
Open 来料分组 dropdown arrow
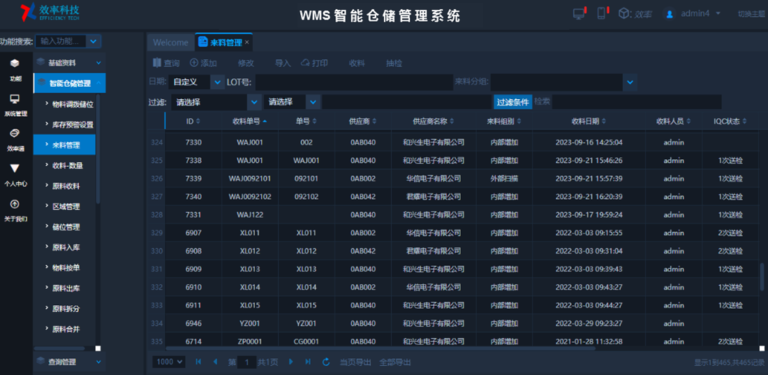630,82
